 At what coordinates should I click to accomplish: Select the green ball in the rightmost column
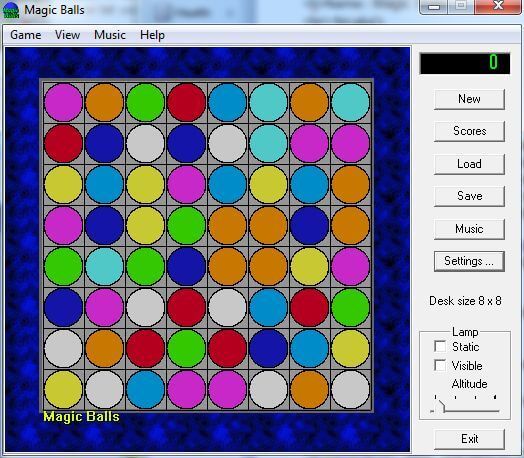pos(351,307)
